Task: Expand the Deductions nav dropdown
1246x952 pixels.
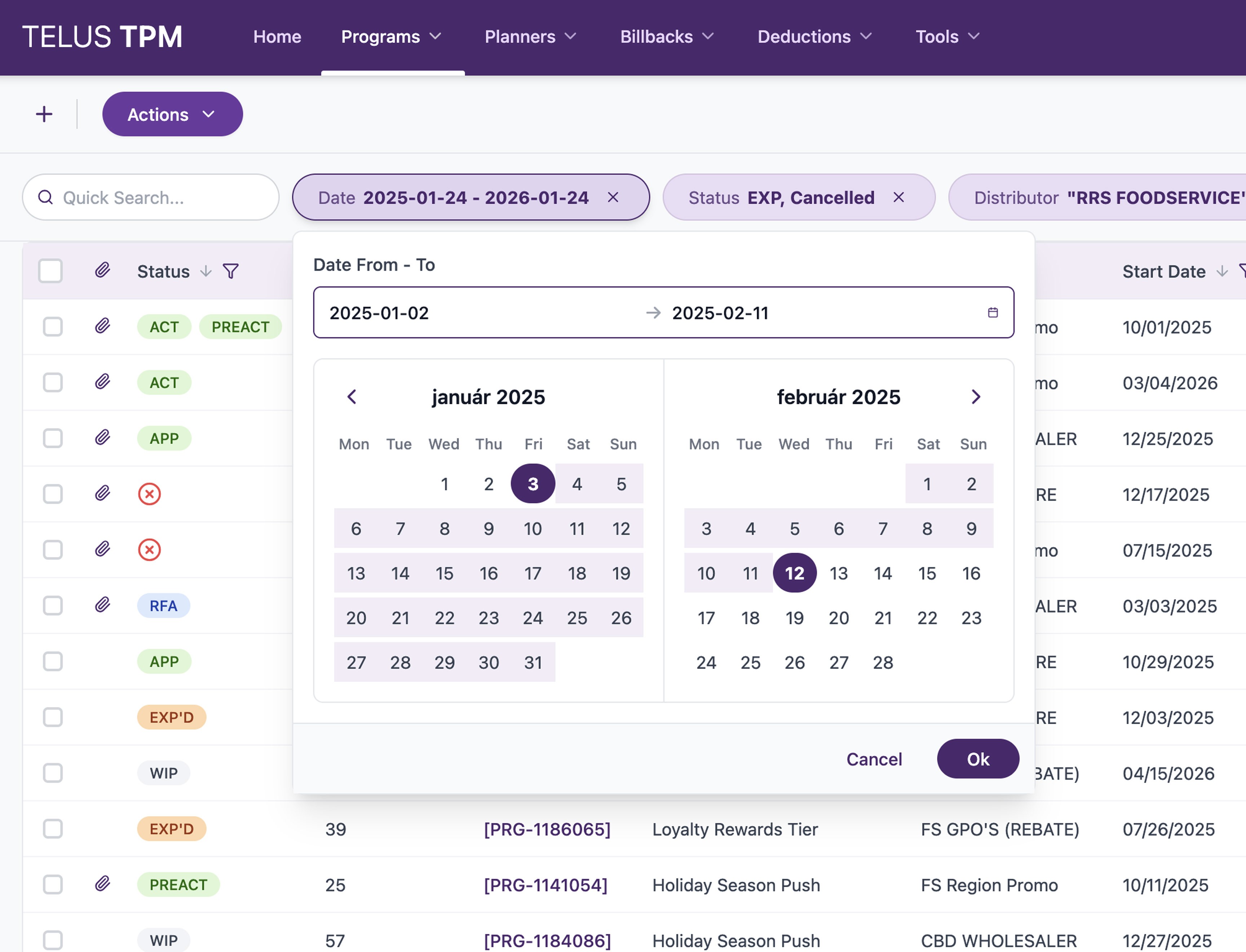Action: [x=814, y=37]
